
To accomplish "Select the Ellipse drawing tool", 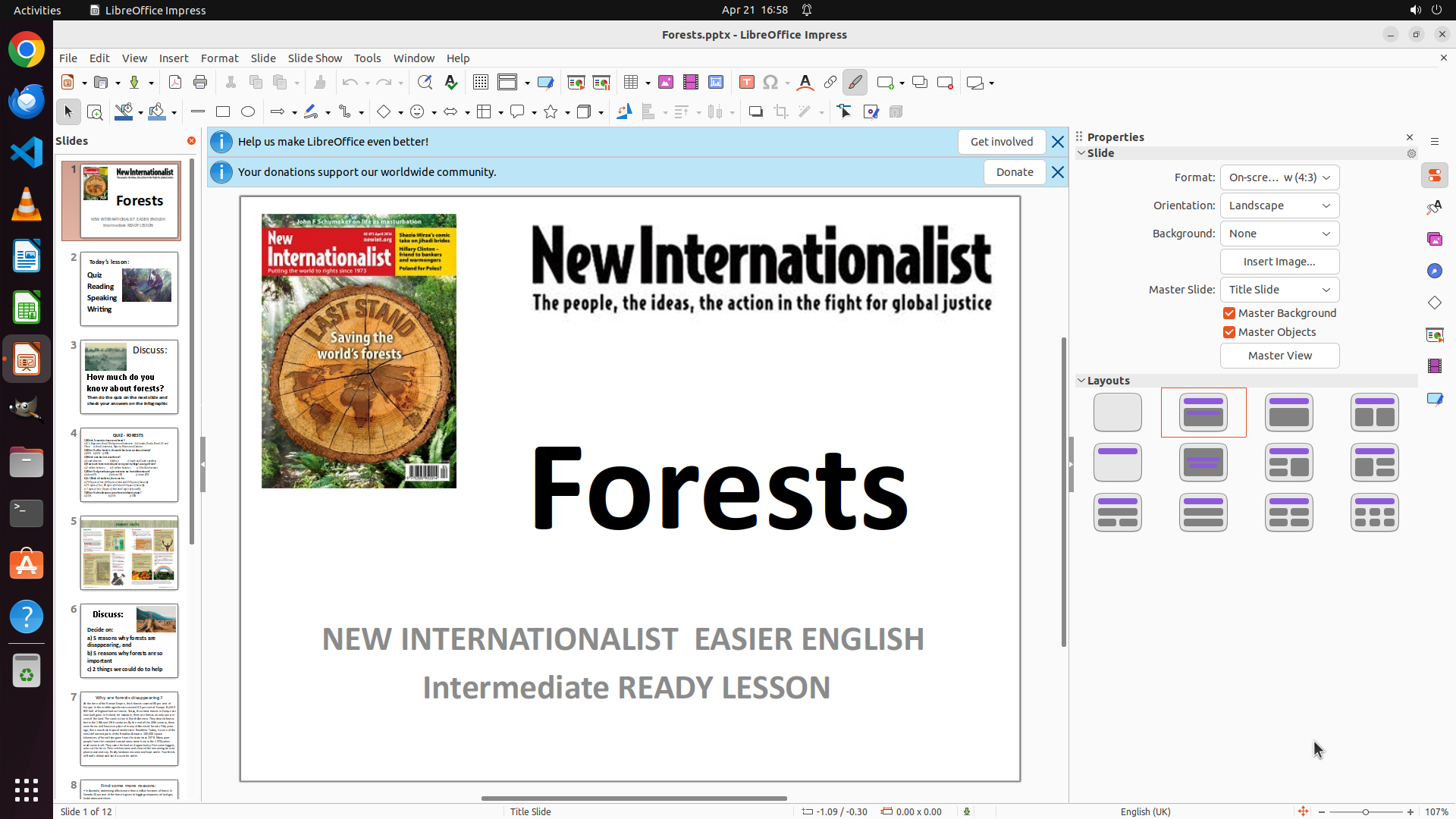I will 248,112.
